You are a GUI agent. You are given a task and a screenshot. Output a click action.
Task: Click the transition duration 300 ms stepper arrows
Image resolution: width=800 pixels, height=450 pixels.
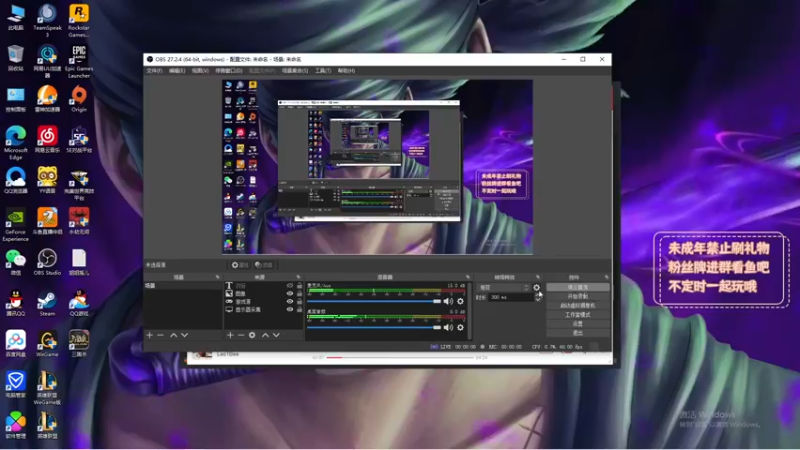(538, 297)
